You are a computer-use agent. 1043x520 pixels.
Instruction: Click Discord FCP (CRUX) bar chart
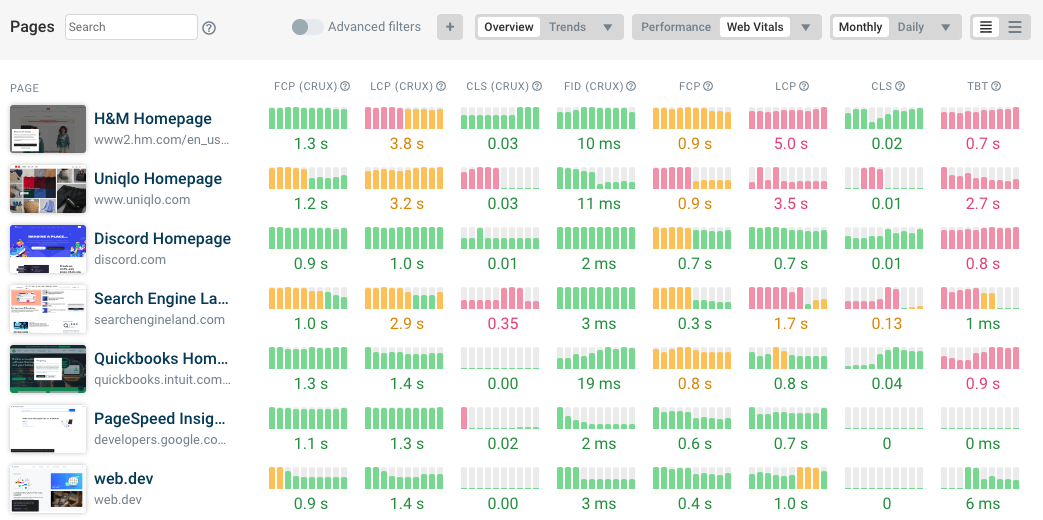pos(308,237)
